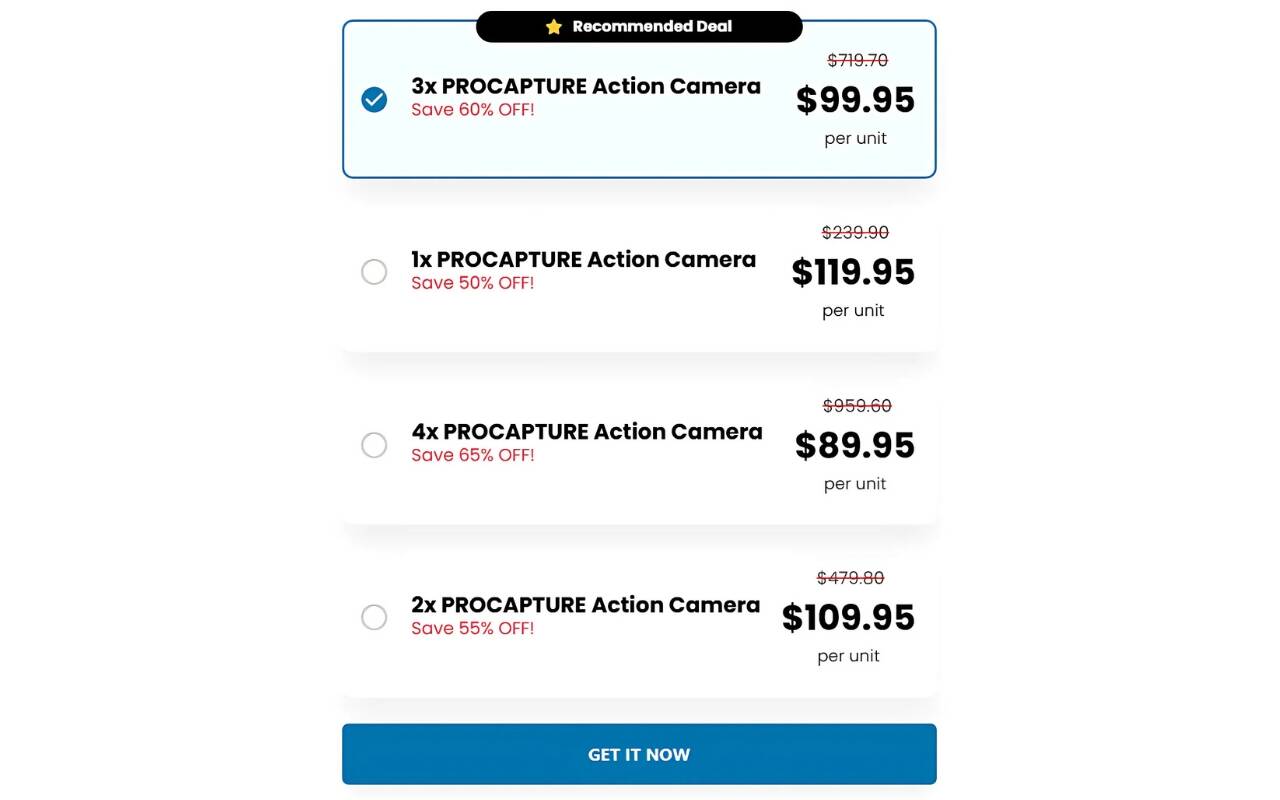
Task: Click the 1x PROCAPTURE Action Camera title
Action: click(x=583, y=259)
